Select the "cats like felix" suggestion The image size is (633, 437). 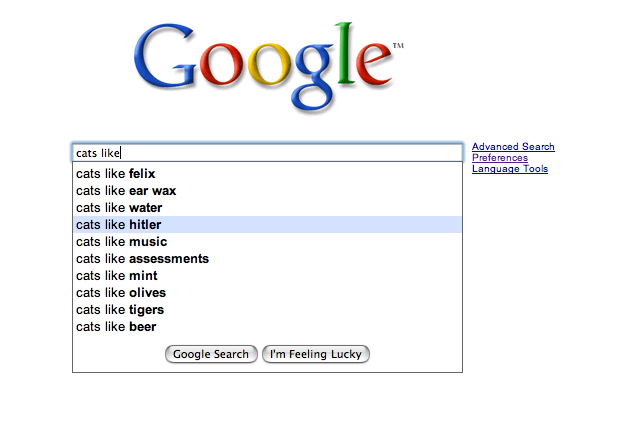[x=116, y=174]
